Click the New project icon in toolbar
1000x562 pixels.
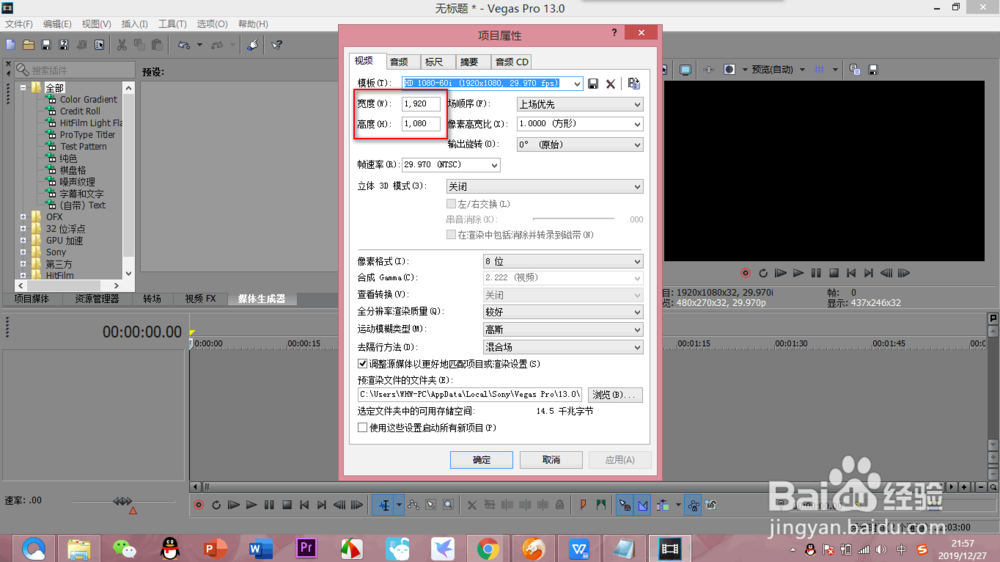click(11, 45)
